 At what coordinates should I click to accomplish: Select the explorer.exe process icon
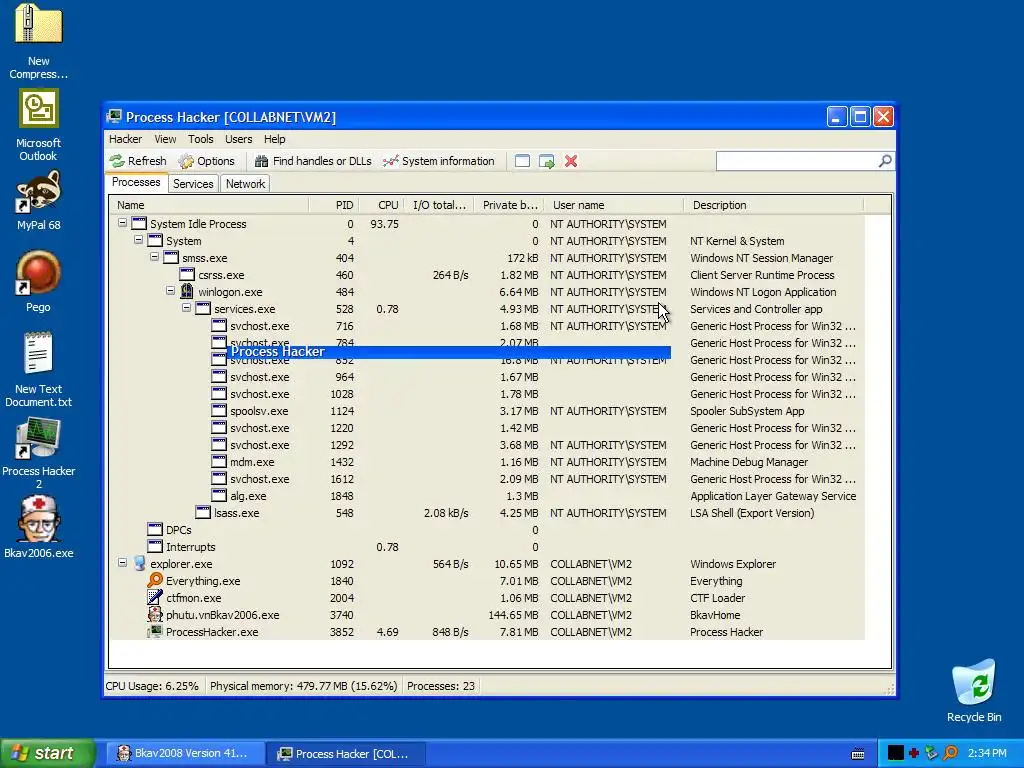(139, 563)
